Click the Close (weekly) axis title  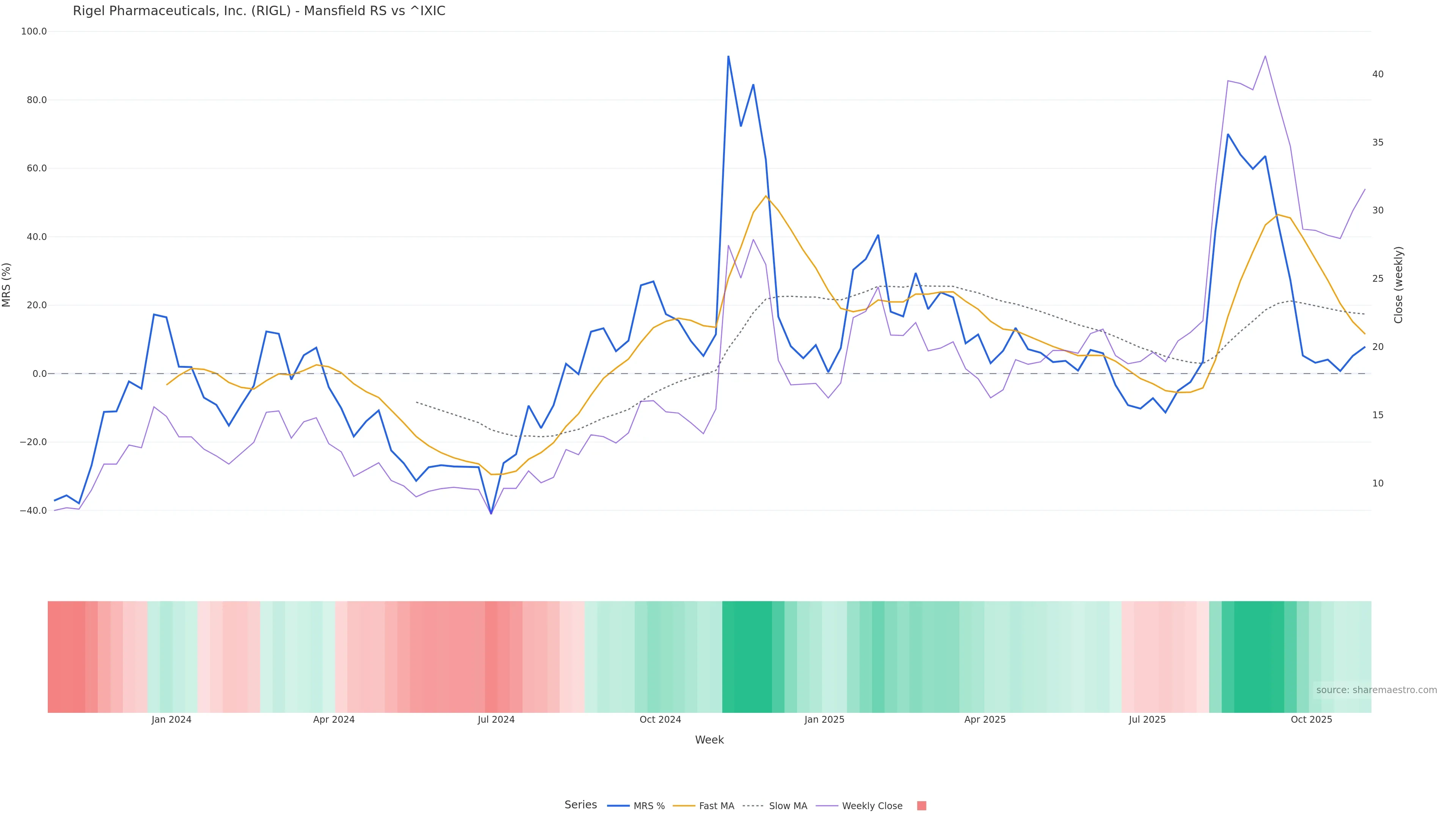pyautogui.click(x=1398, y=285)
